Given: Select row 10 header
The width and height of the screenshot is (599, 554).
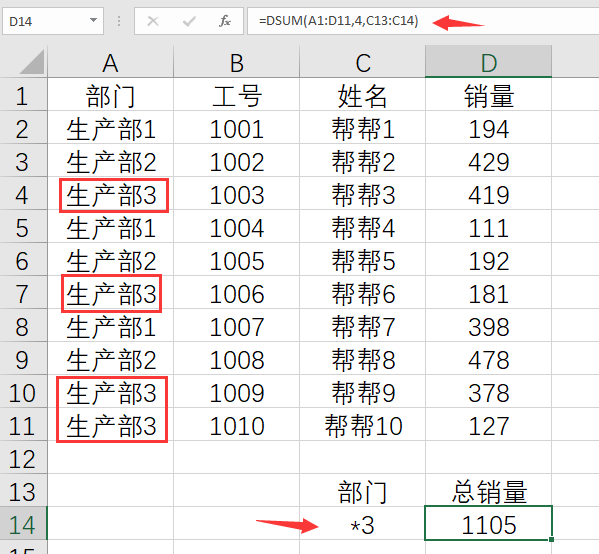Looking at the screenshot, I should [x=23, y=392].
